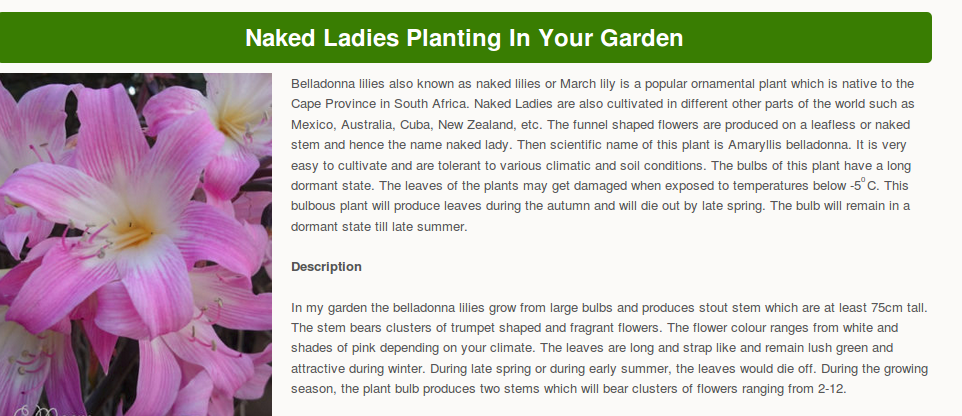Click the yellow center of large lily
Image resolution: width=962 pixels, height=416 pixels.
point(131,234)
